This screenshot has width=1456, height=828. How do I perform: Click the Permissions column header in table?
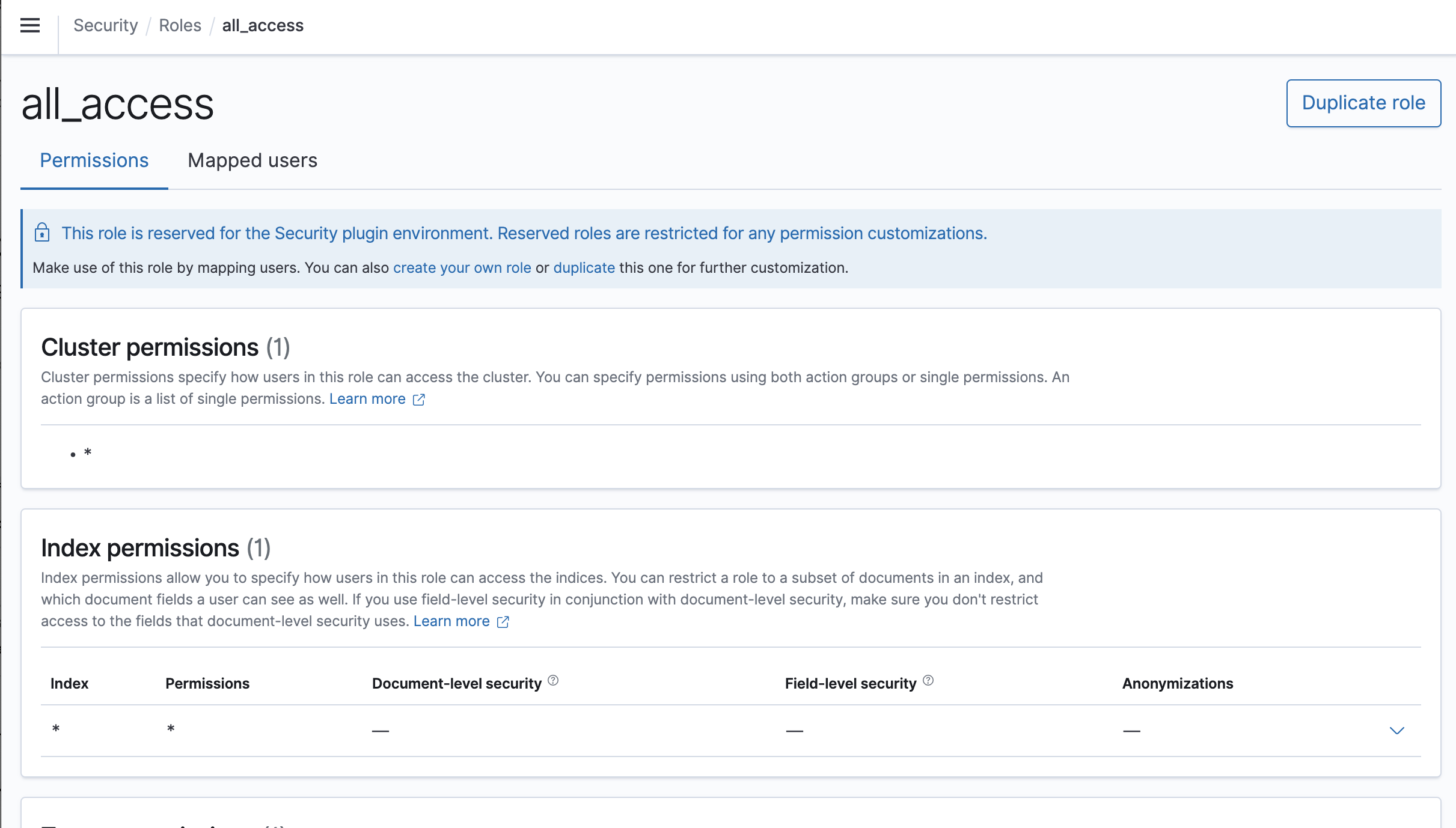coord(207,683)
